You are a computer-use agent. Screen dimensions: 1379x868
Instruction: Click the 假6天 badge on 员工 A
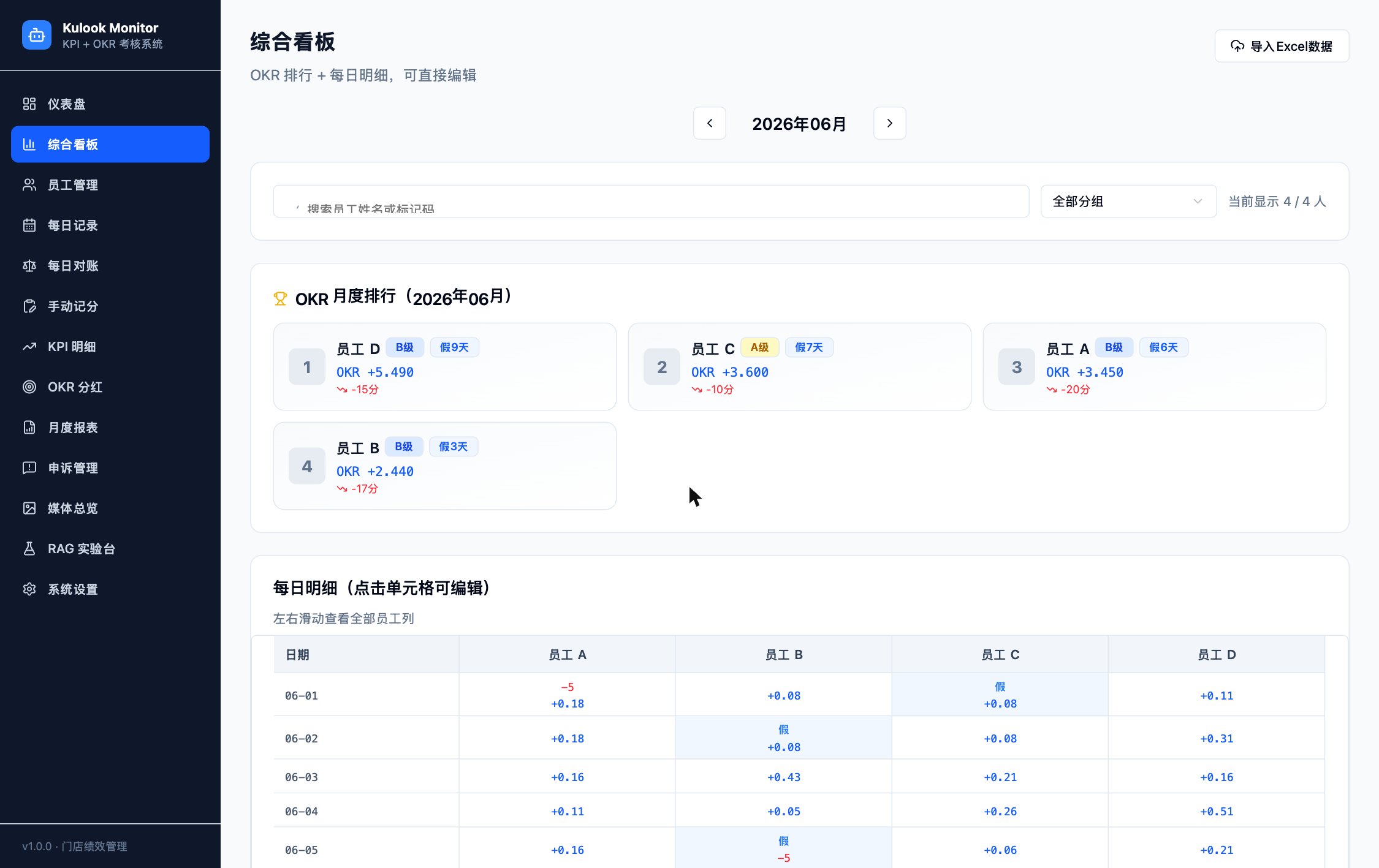pos(1163,347)
